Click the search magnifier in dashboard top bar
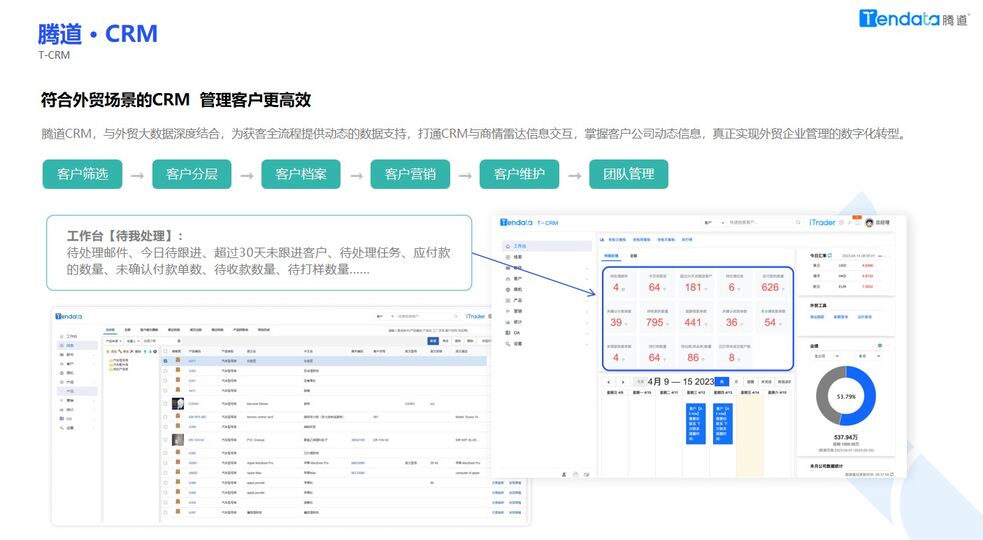Screen dimensions: 983x540 point(798,223)
